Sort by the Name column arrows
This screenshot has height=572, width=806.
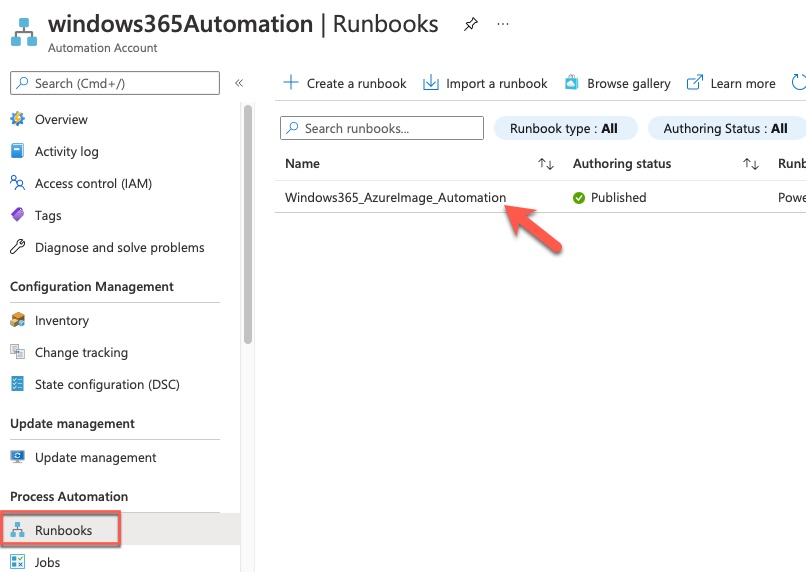[x=545, y=164]
